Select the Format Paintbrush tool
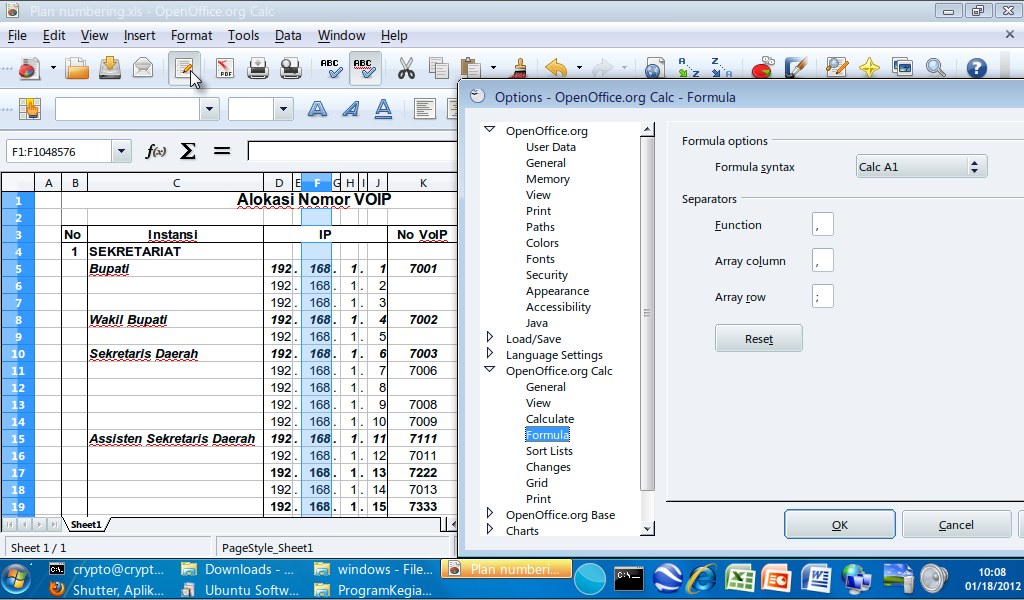 click(521, 67)
